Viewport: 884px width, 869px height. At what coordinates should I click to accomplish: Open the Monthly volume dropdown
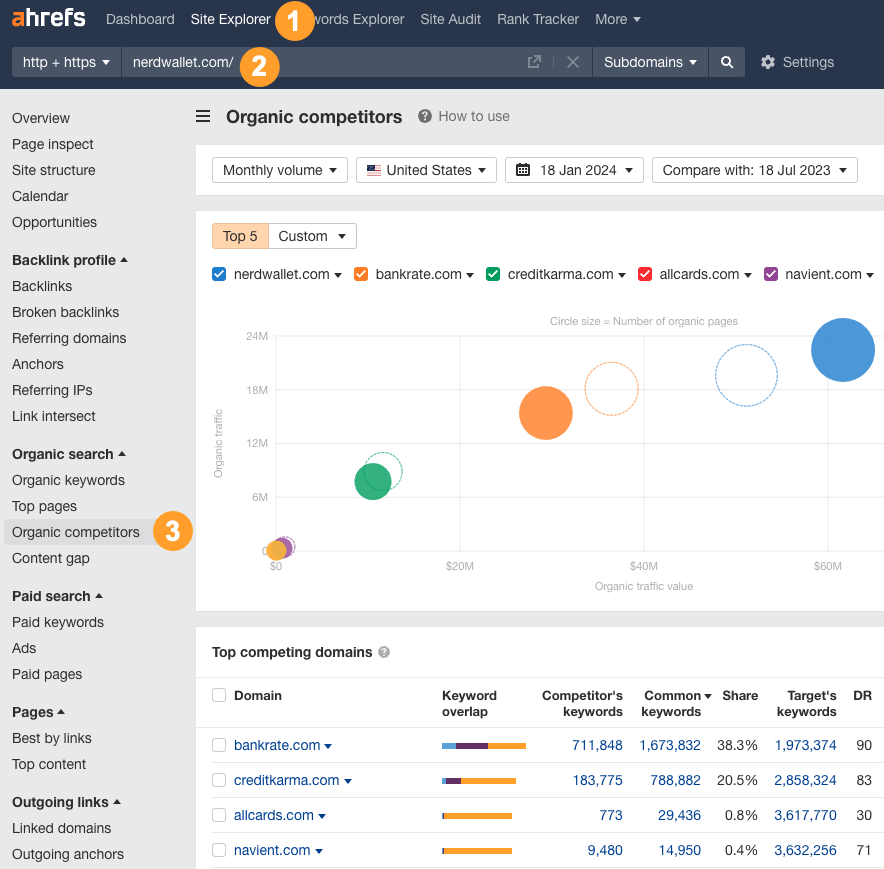[279, 170]
